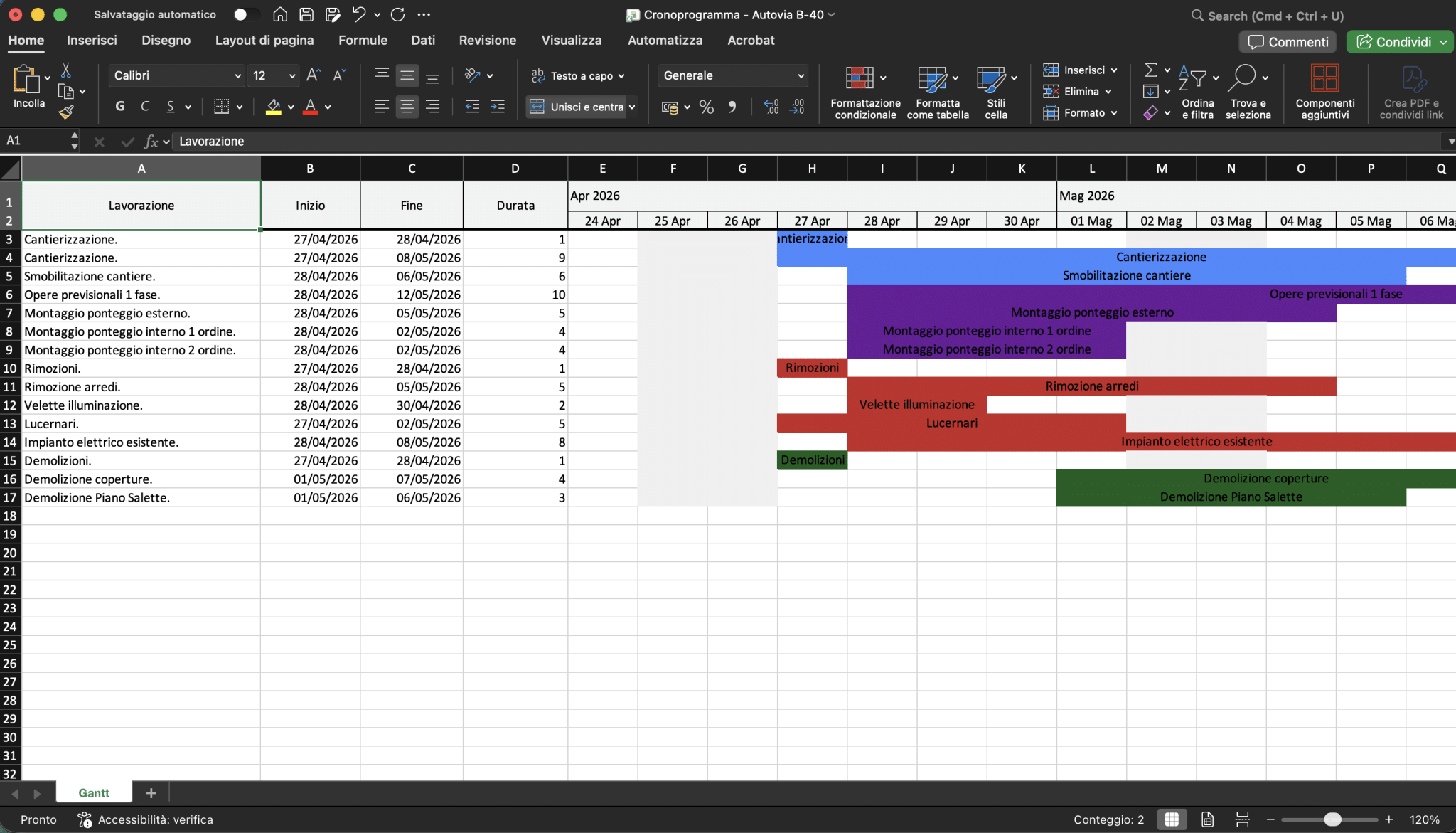This screenshot has height=833, width=1456.
Task: Open the Calibri font dropdown
Action: 237,75
